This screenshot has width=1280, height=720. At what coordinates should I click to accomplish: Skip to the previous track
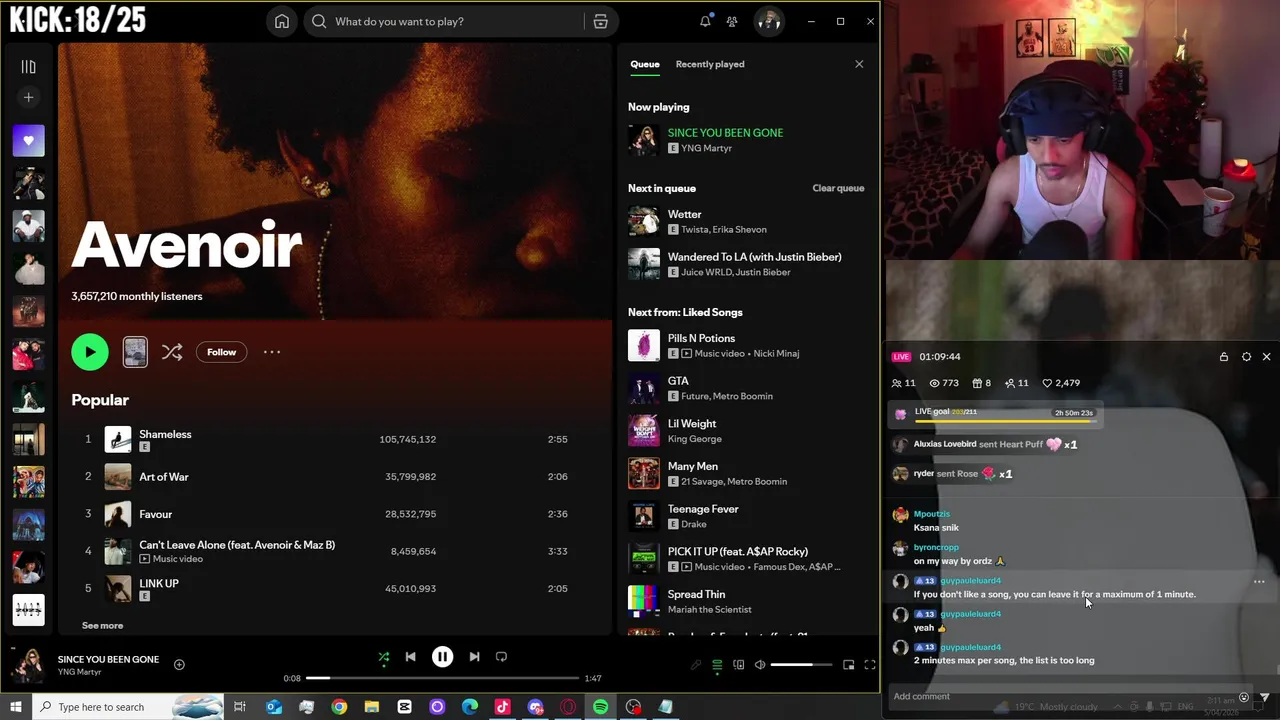point(410,657)
